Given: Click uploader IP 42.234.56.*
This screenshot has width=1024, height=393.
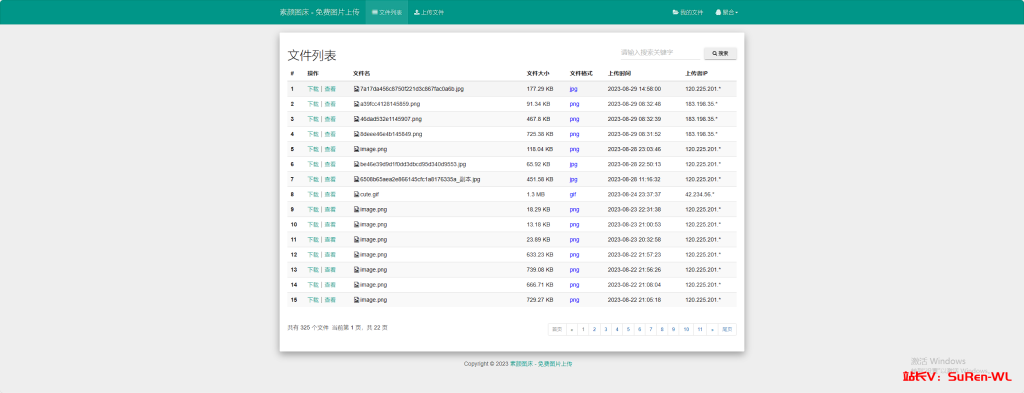Looking at the screenshot, I should tap(699, 194).
